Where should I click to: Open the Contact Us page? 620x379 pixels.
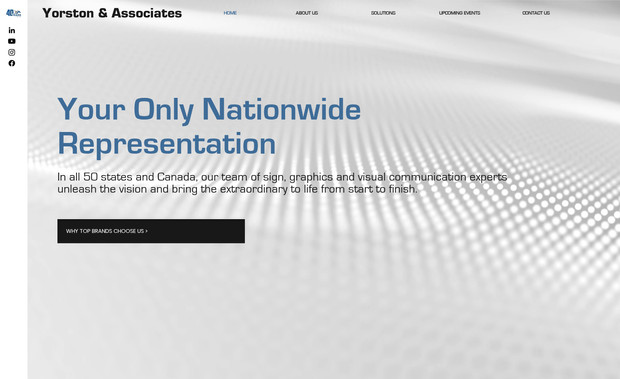tap(536, 13)
